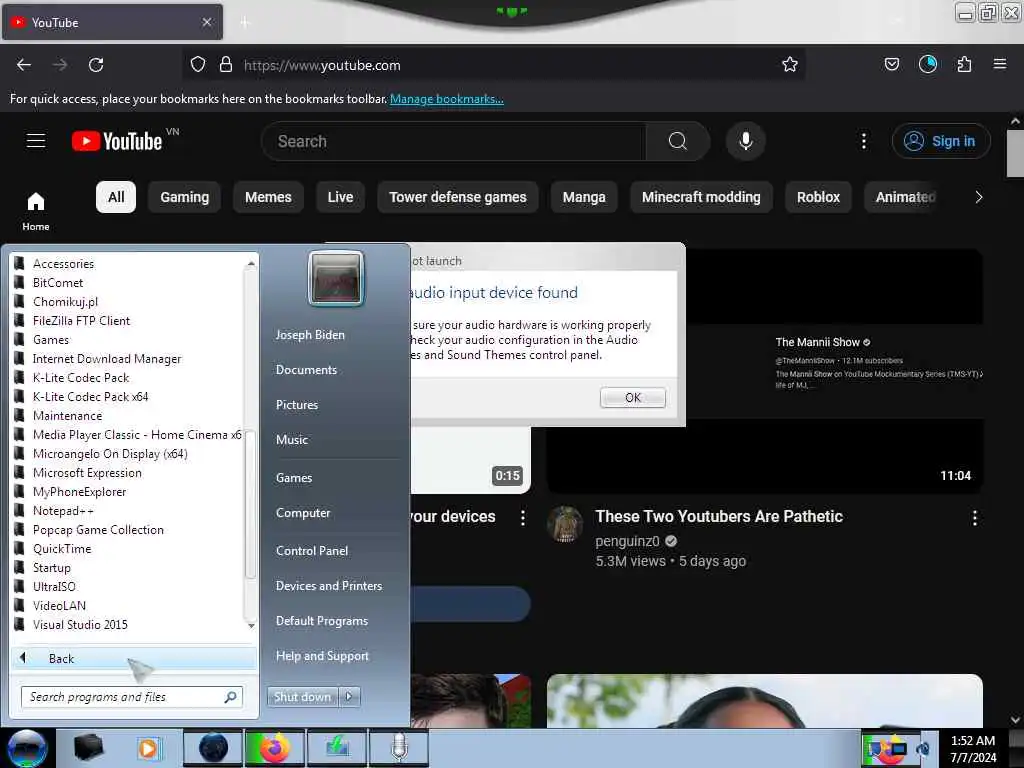Open the Pocket save icon
This screenshot has width=1024, height=768.
click(x=891, y=64)
